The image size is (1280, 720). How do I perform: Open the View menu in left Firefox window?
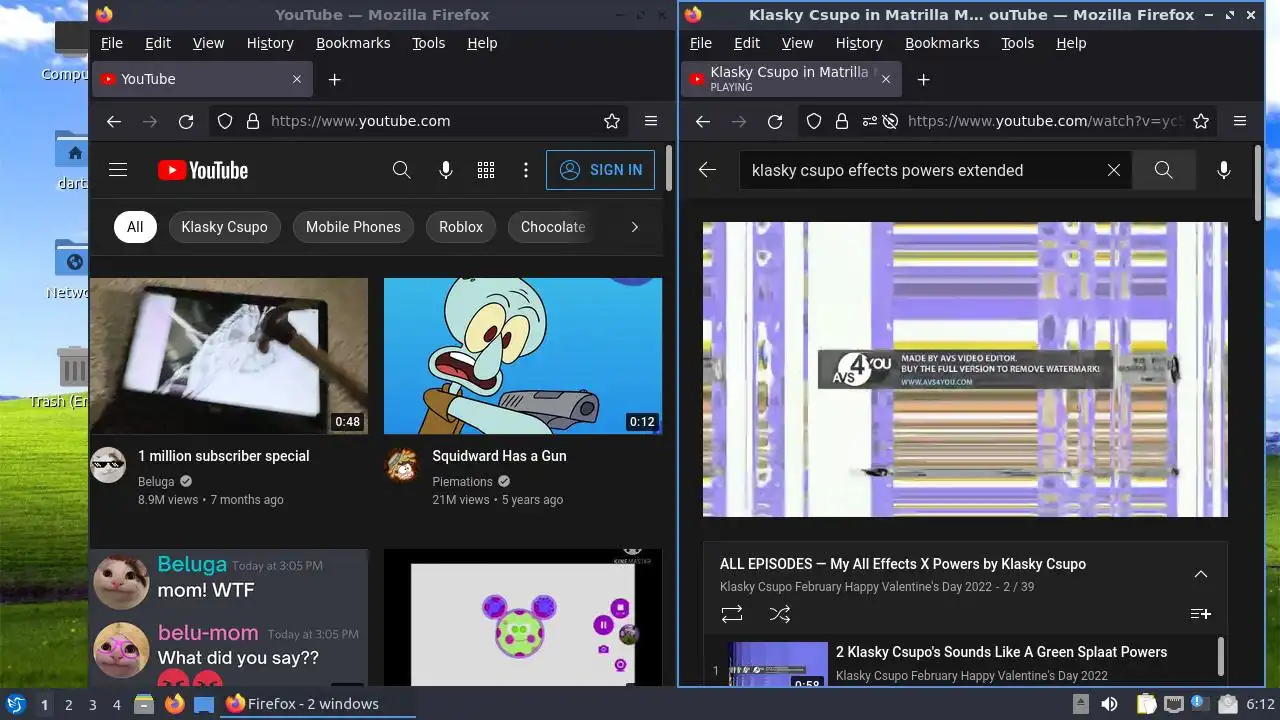[x=208, y=43]
